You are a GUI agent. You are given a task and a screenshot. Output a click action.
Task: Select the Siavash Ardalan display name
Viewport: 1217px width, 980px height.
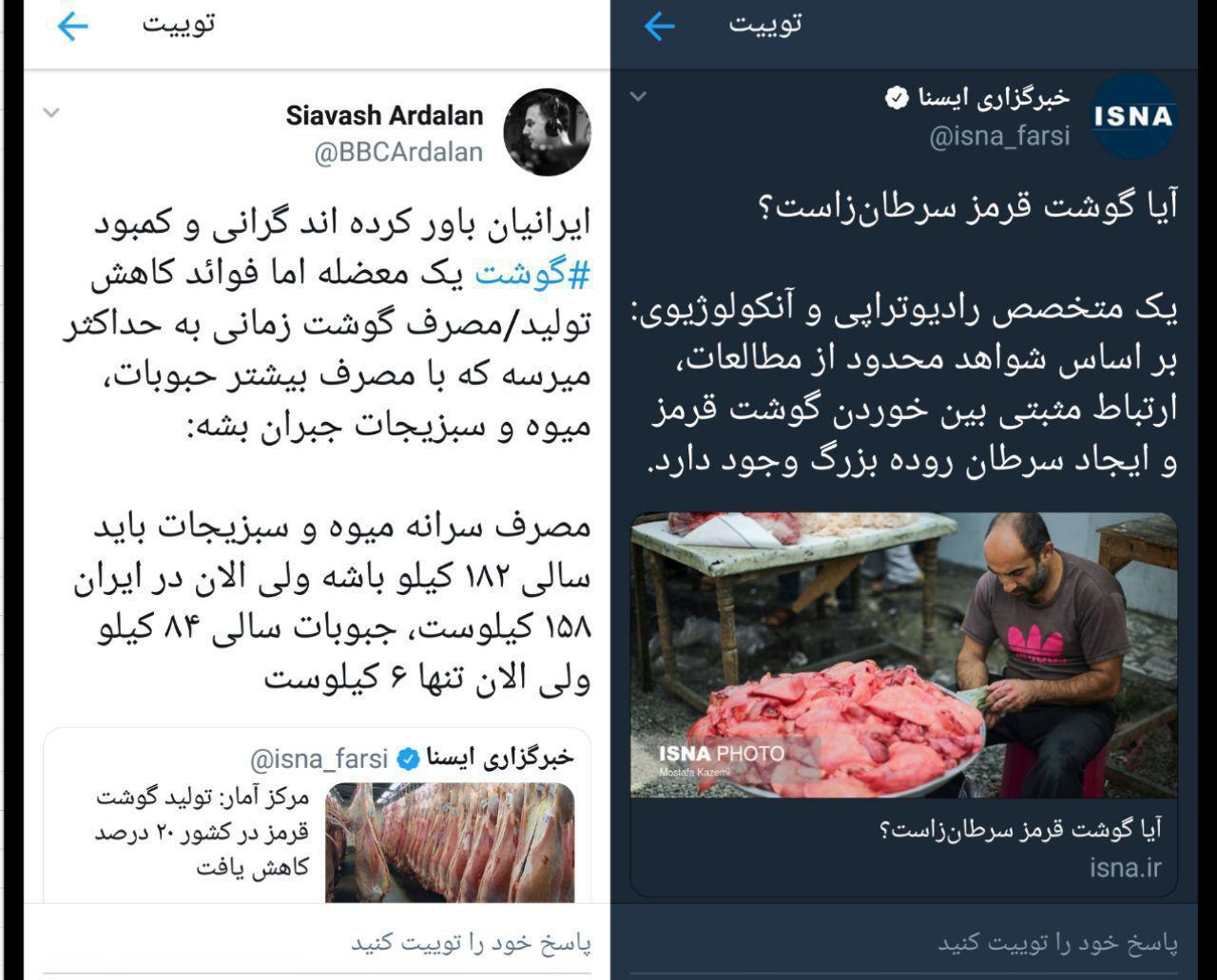(384, 116)
